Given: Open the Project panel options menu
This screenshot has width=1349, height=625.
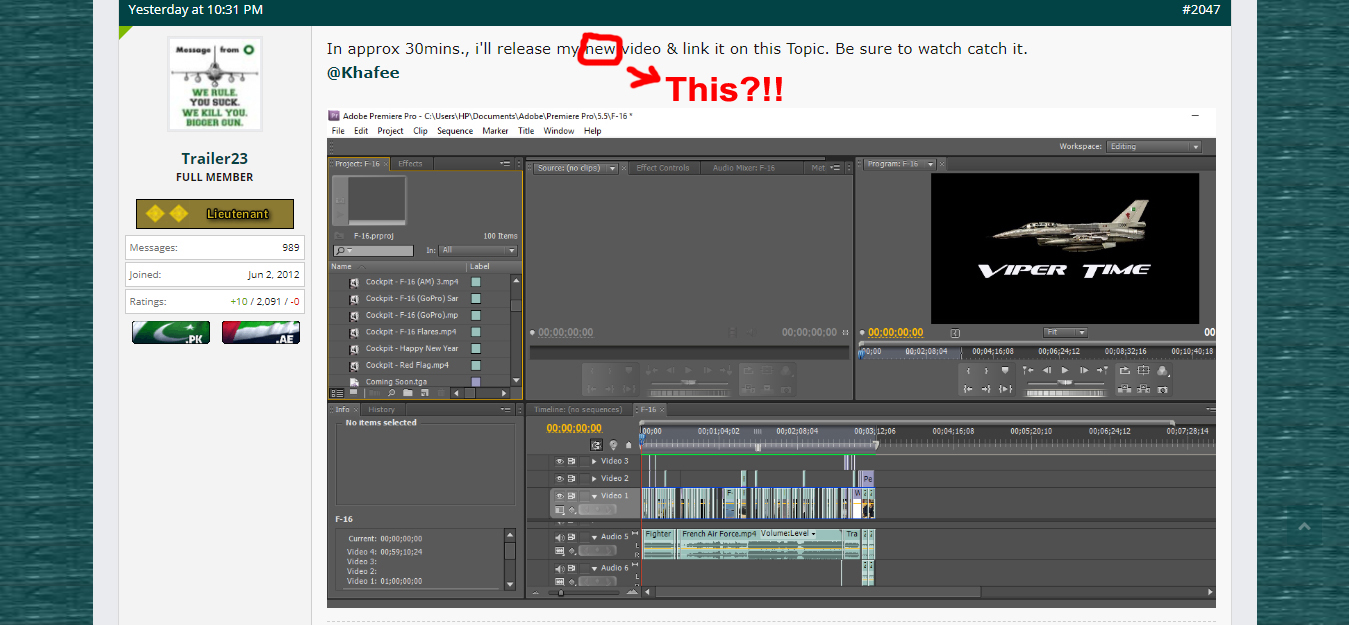Looking at the screenshot, I should 506,164.
